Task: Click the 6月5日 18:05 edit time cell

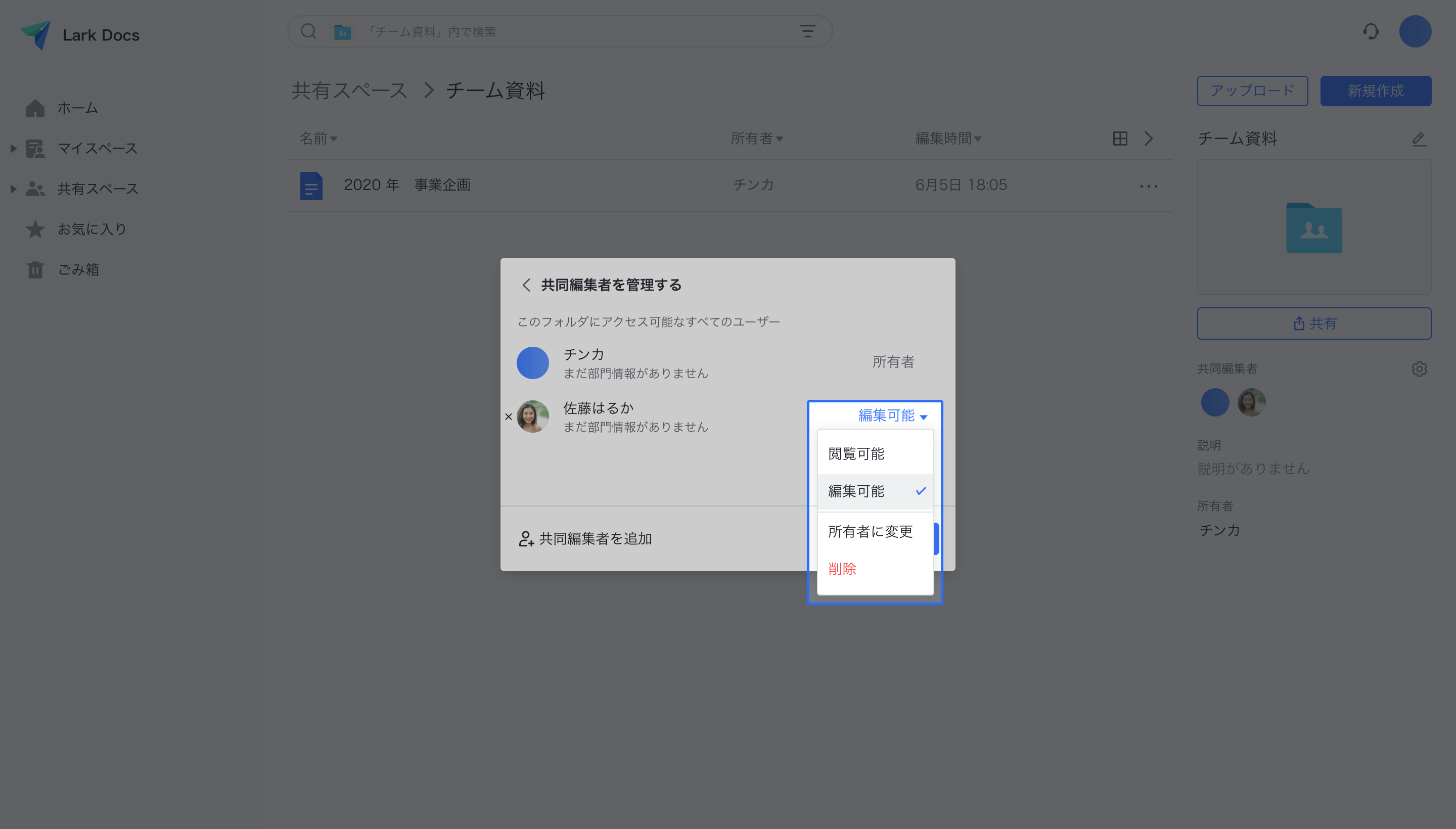Action: (961, 185)
